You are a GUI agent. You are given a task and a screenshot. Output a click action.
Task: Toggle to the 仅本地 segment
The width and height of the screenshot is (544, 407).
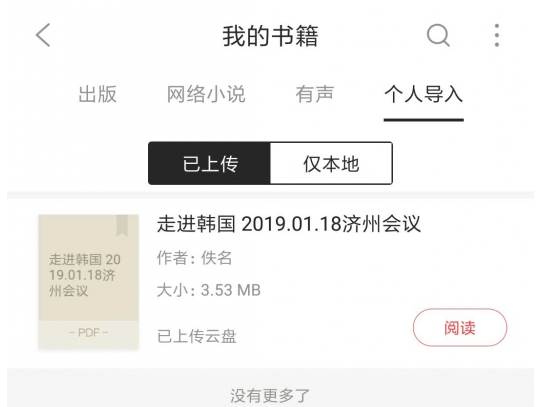pyautogui.click(x=331, y=163)
